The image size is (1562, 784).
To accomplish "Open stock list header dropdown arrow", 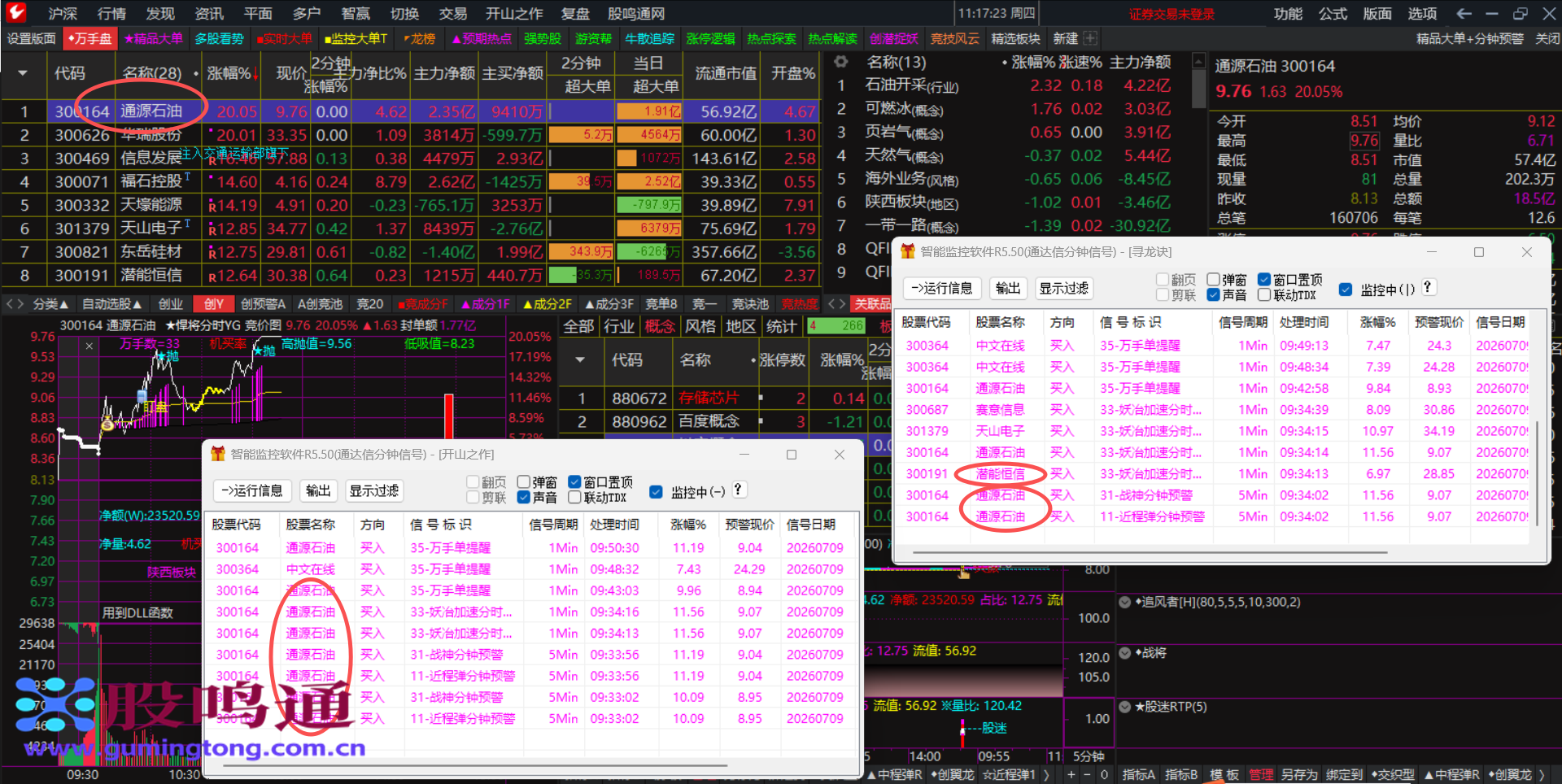I will point(23,73).
